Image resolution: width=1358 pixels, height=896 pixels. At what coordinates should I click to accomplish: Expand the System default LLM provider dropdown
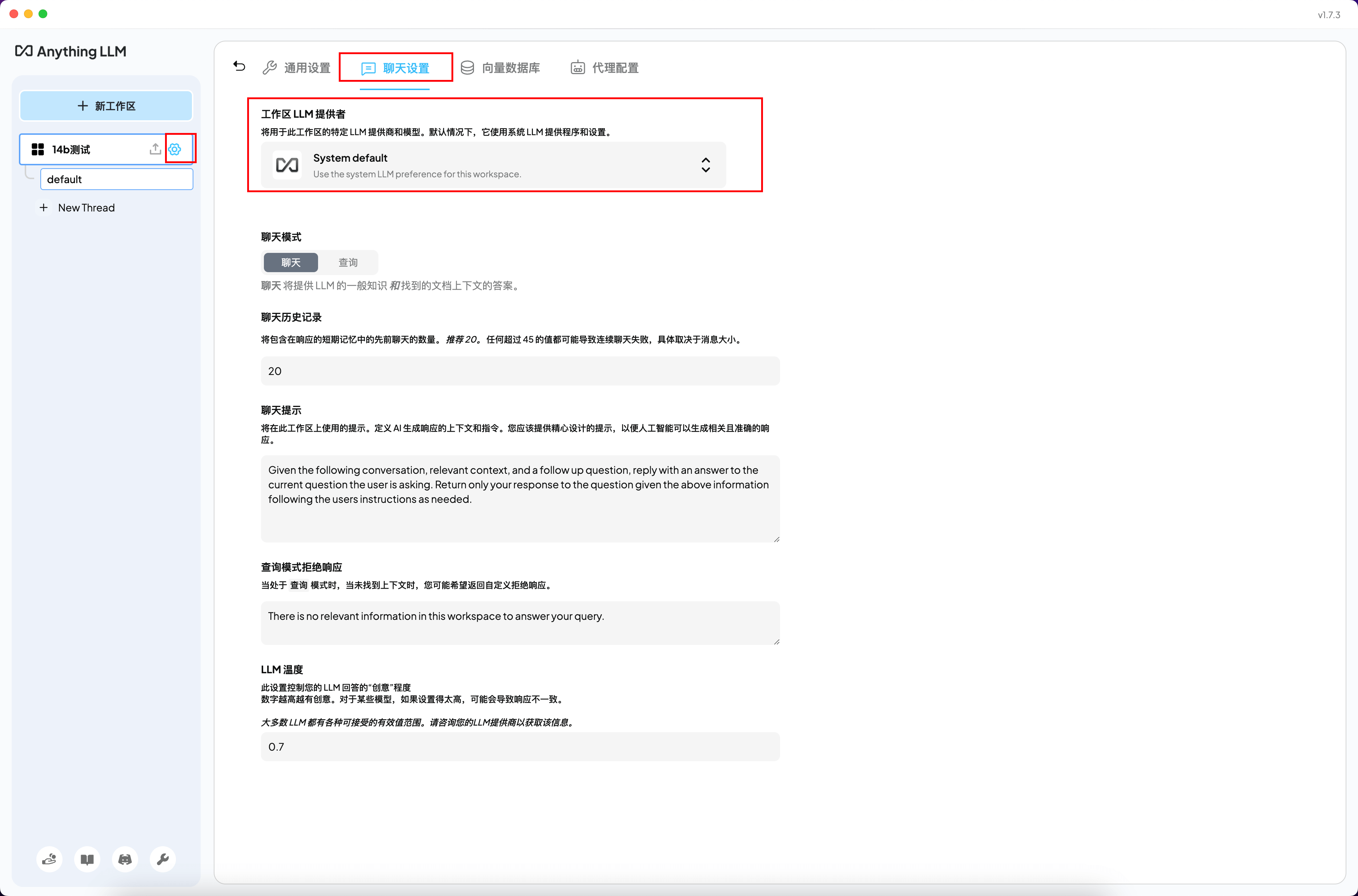[x=493, y=165]
